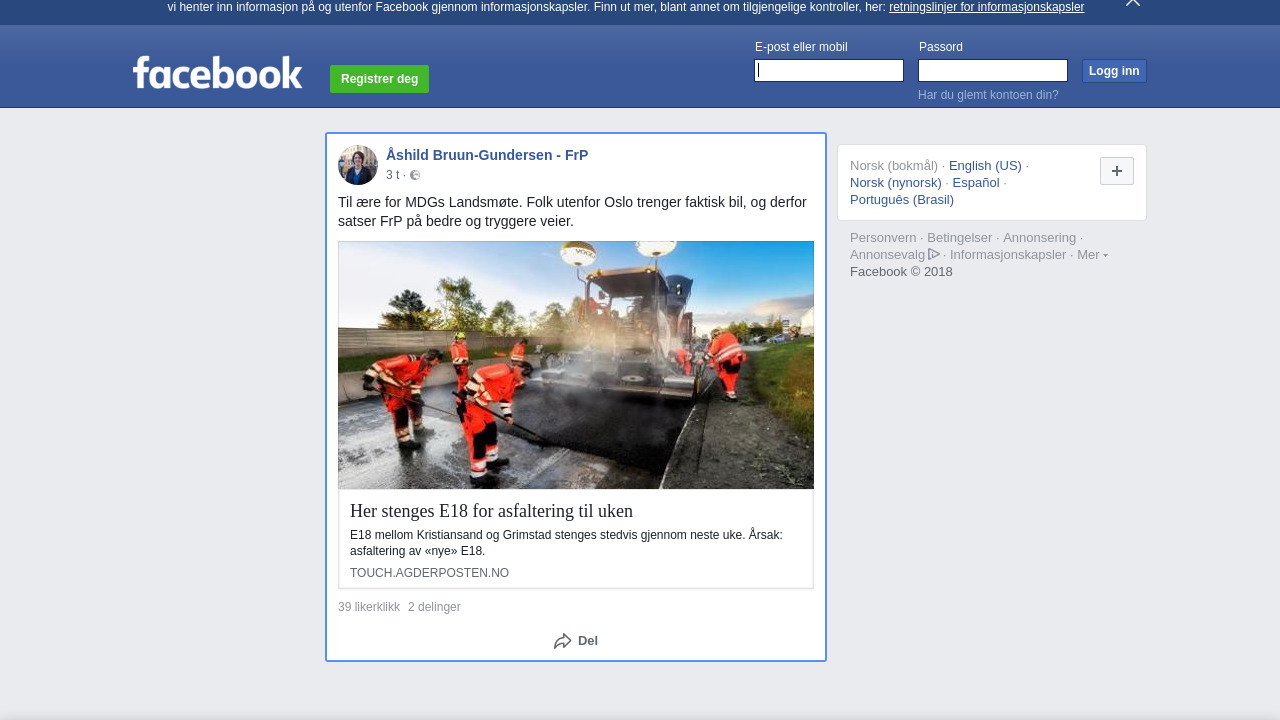Open Her stenges E18 article headline
The image size is (1280, 720).
tap(491, 511)
